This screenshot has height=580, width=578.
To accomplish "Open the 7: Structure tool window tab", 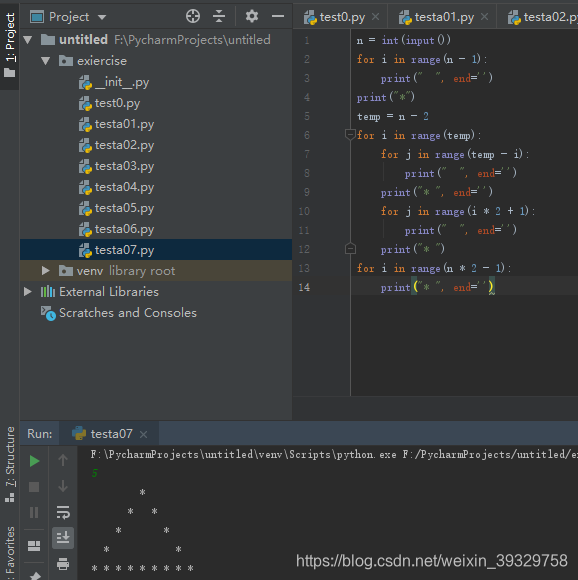I will 10,465.
